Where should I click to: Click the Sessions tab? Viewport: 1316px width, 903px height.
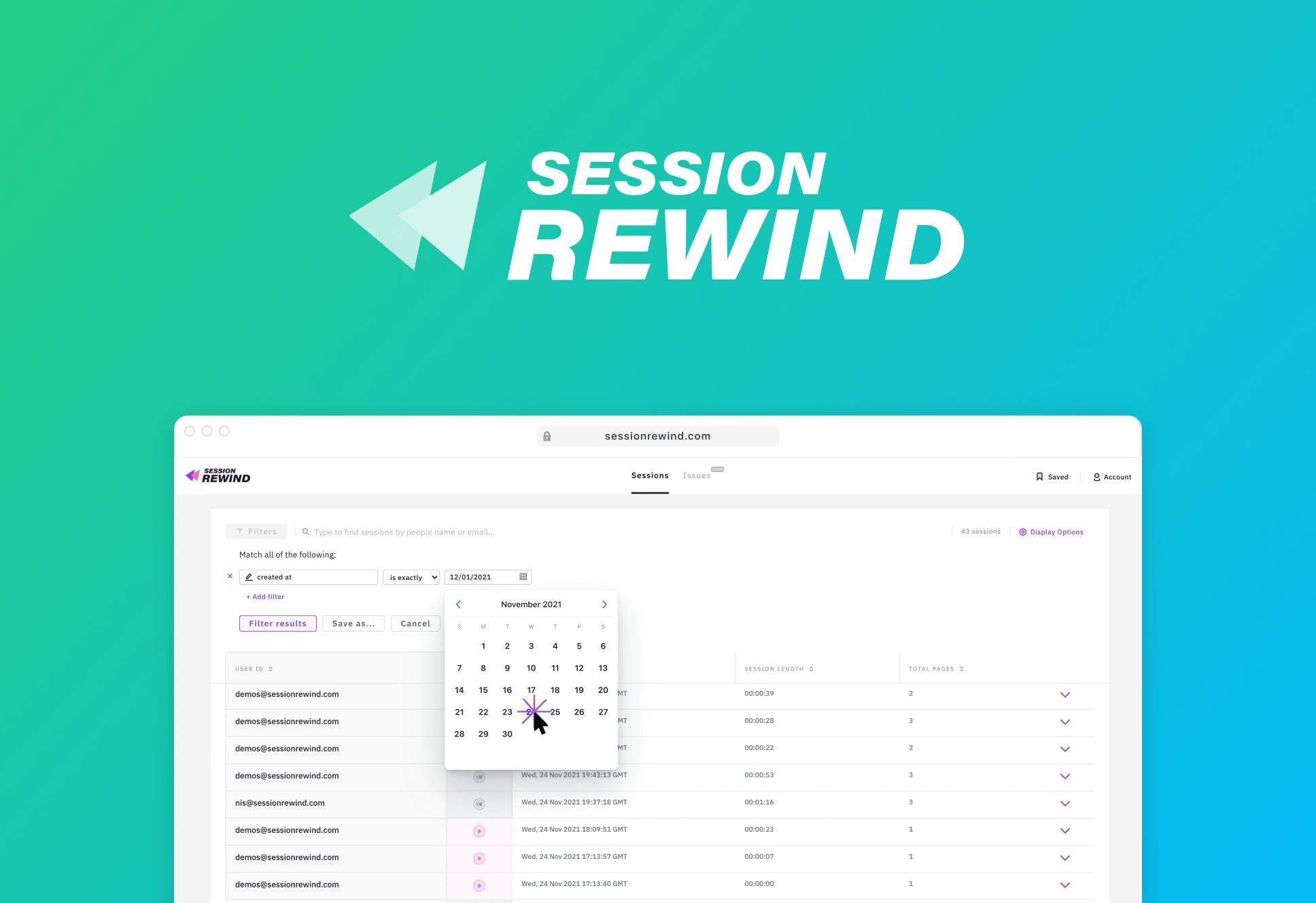click(649, 475)
